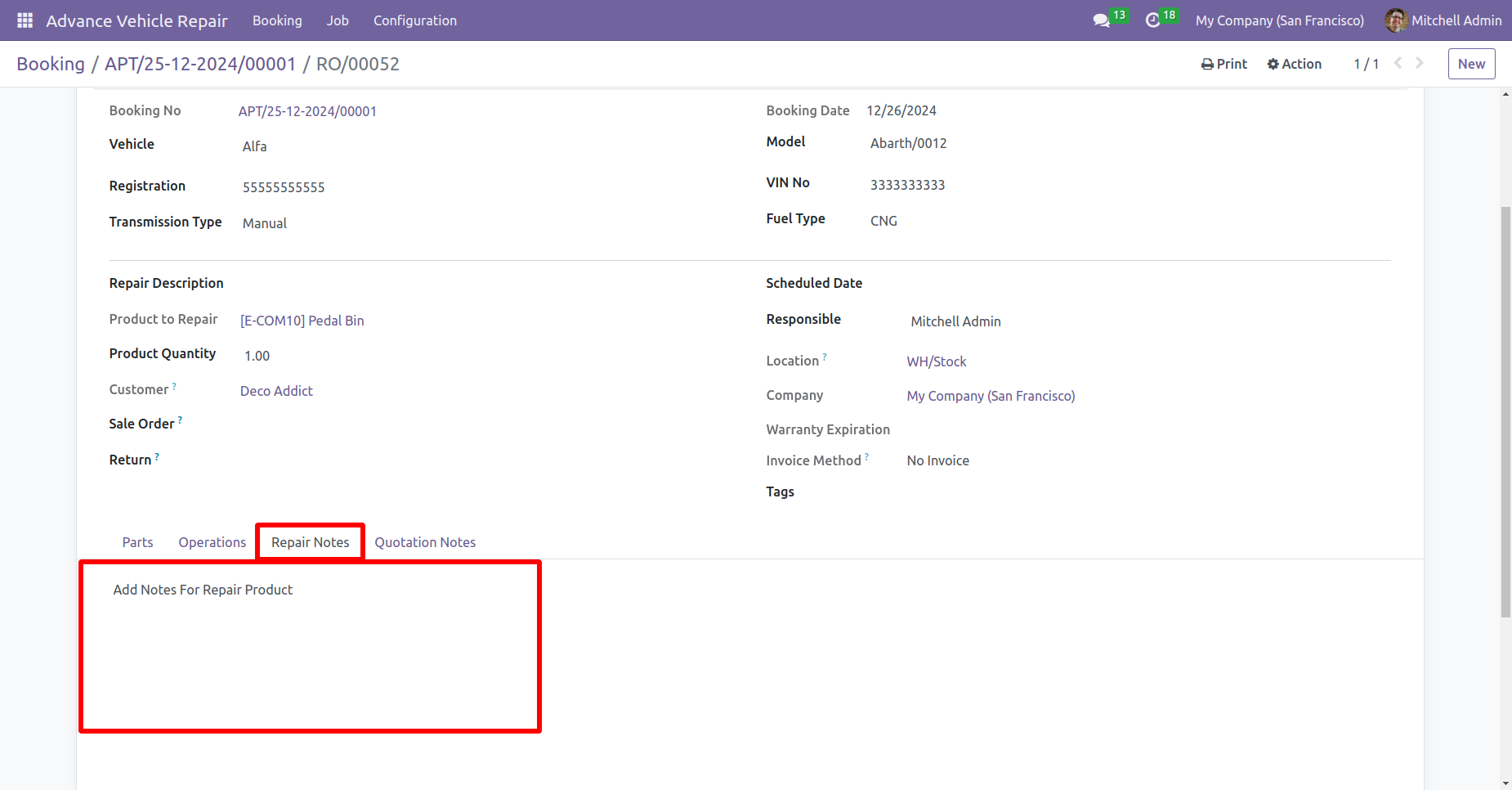Select the Repair Notes tab
The image size is (1512, 790).
311,542
